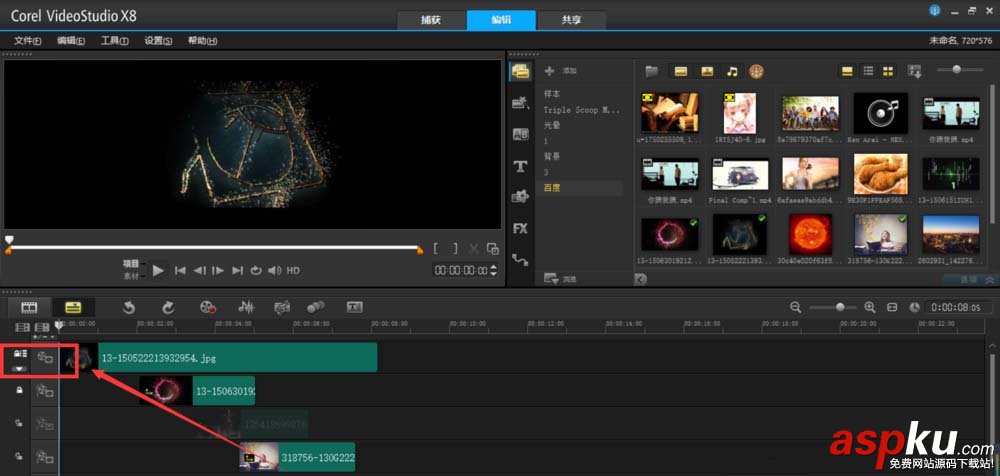The width and height of the screenshot is (1000, 476).
Task: Click the Undo arrow in timeline toolbar
Action: (129, 308)
